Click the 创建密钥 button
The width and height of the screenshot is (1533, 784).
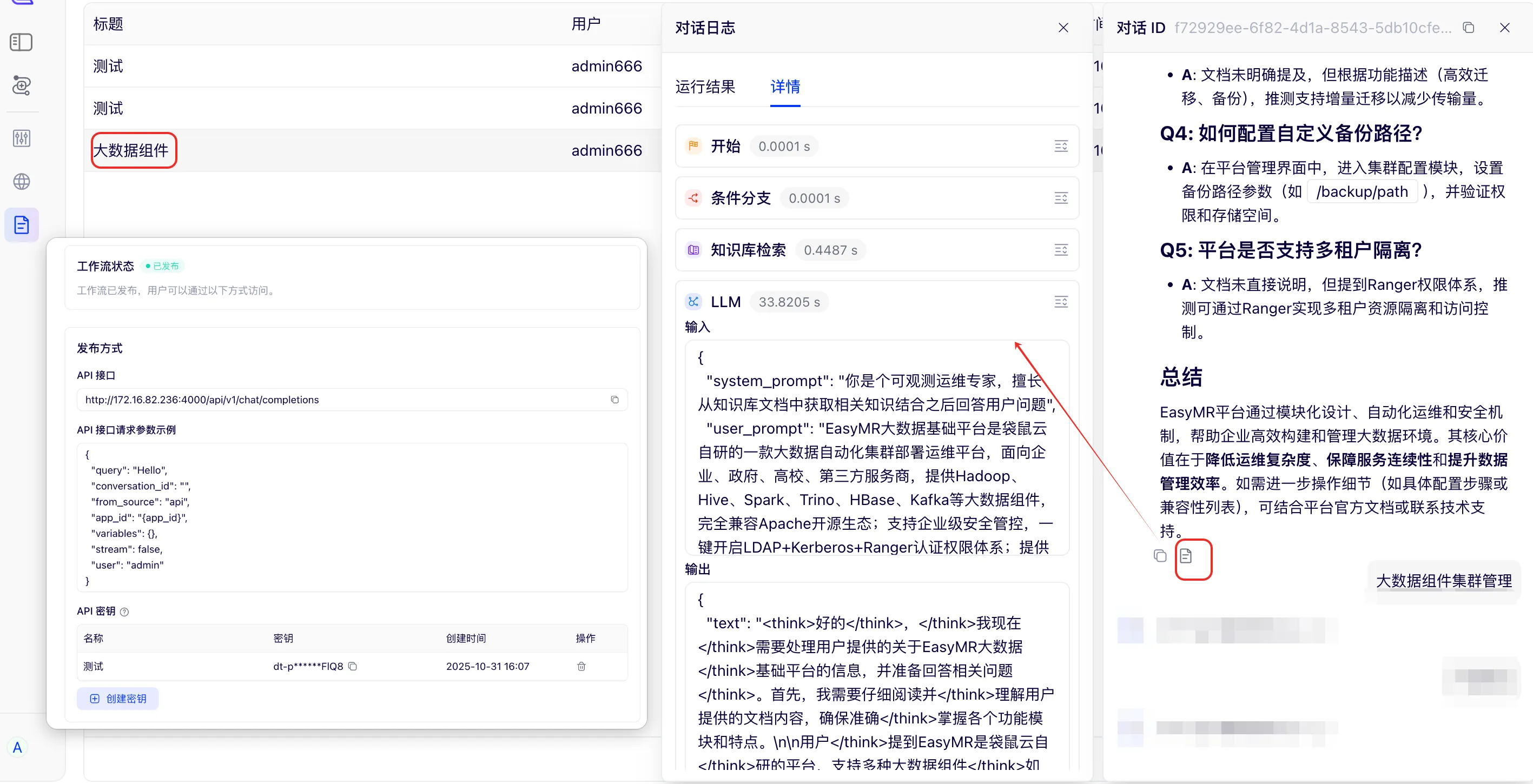[x=118, y=699]
